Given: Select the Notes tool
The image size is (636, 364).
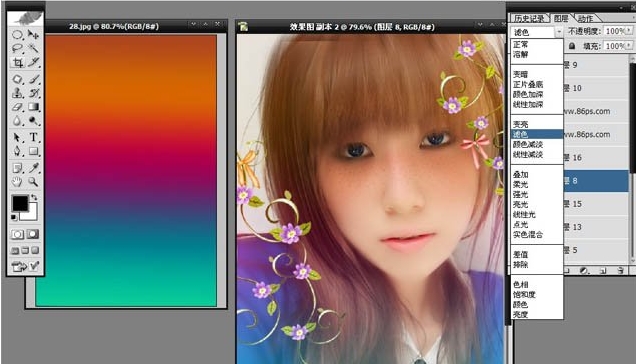Looking at the screenshot, I should tap(17, 168).
